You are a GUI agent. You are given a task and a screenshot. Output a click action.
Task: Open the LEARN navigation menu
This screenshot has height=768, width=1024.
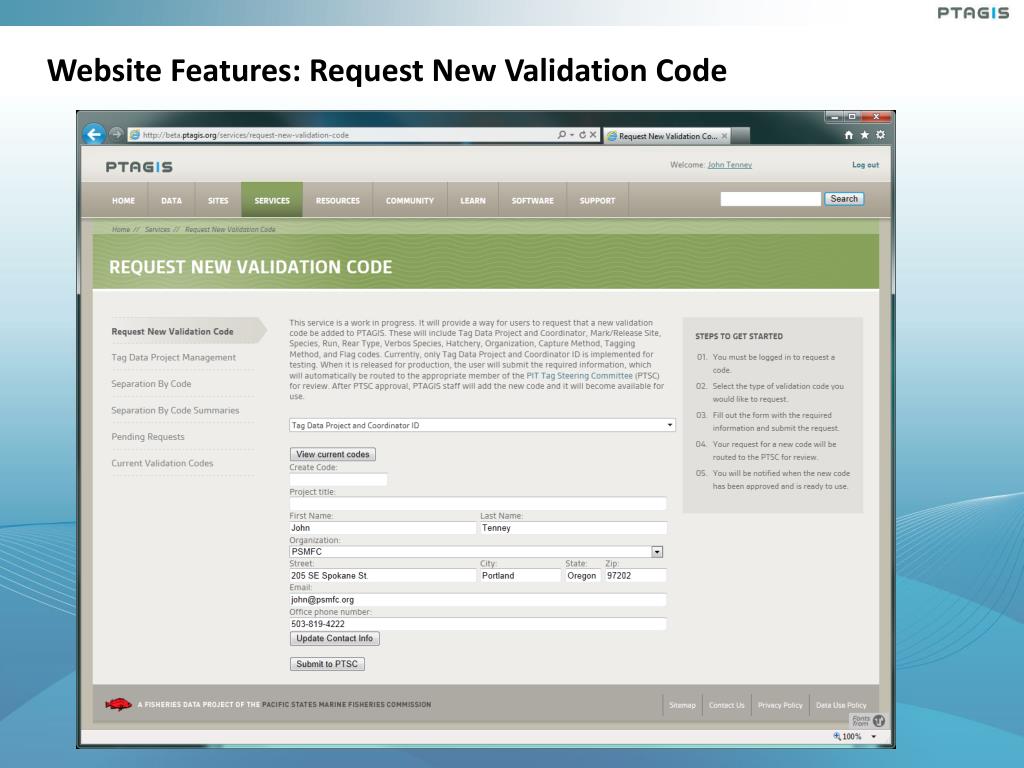coord(473,200)
